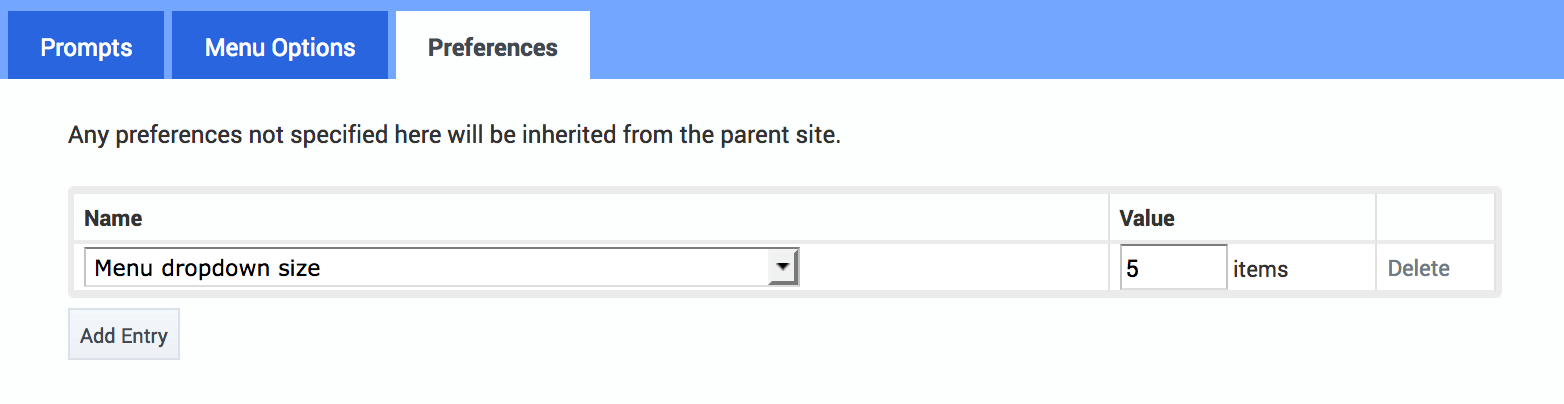
Task: Click the empty header cell above Delete
Action: (1435, 218)
